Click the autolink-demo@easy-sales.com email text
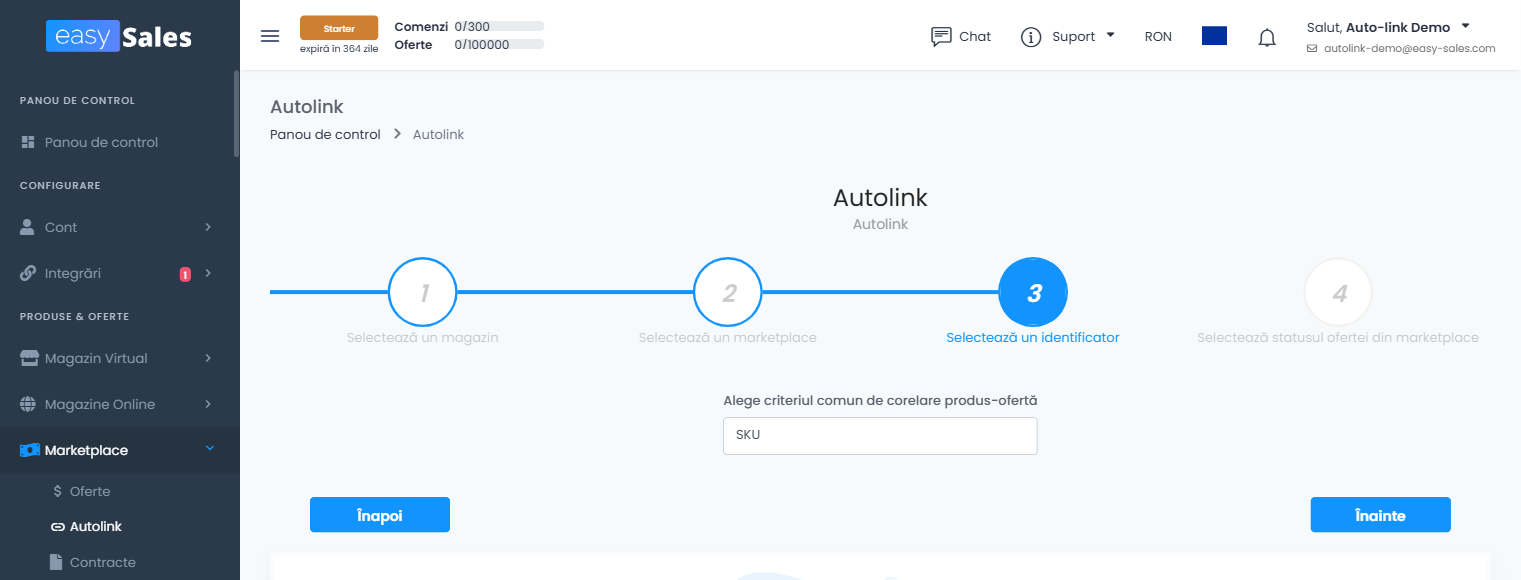The height and width of the screenshot is (580, 1521). 1410,48
